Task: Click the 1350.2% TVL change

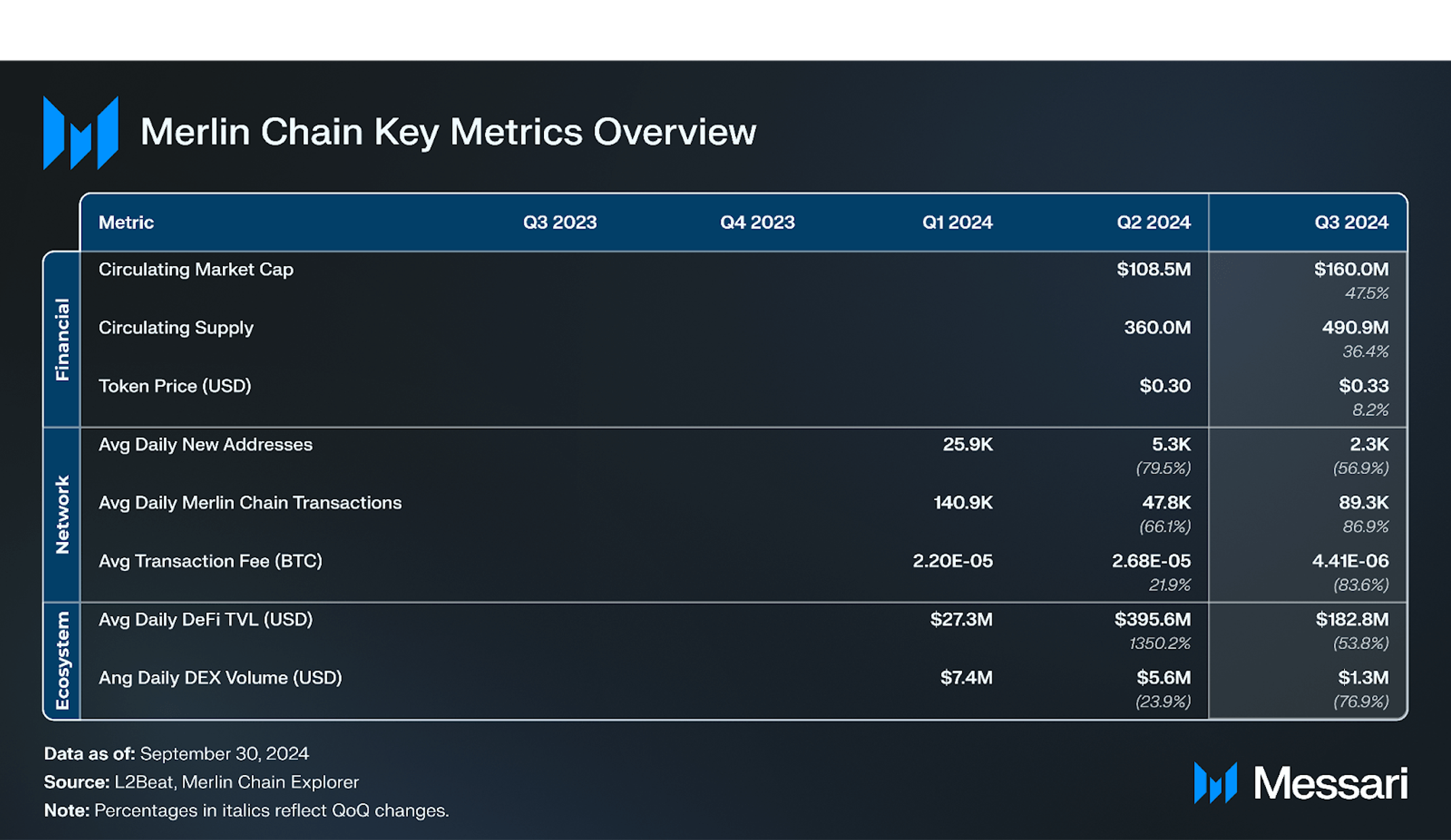Action: point(1160,643)
